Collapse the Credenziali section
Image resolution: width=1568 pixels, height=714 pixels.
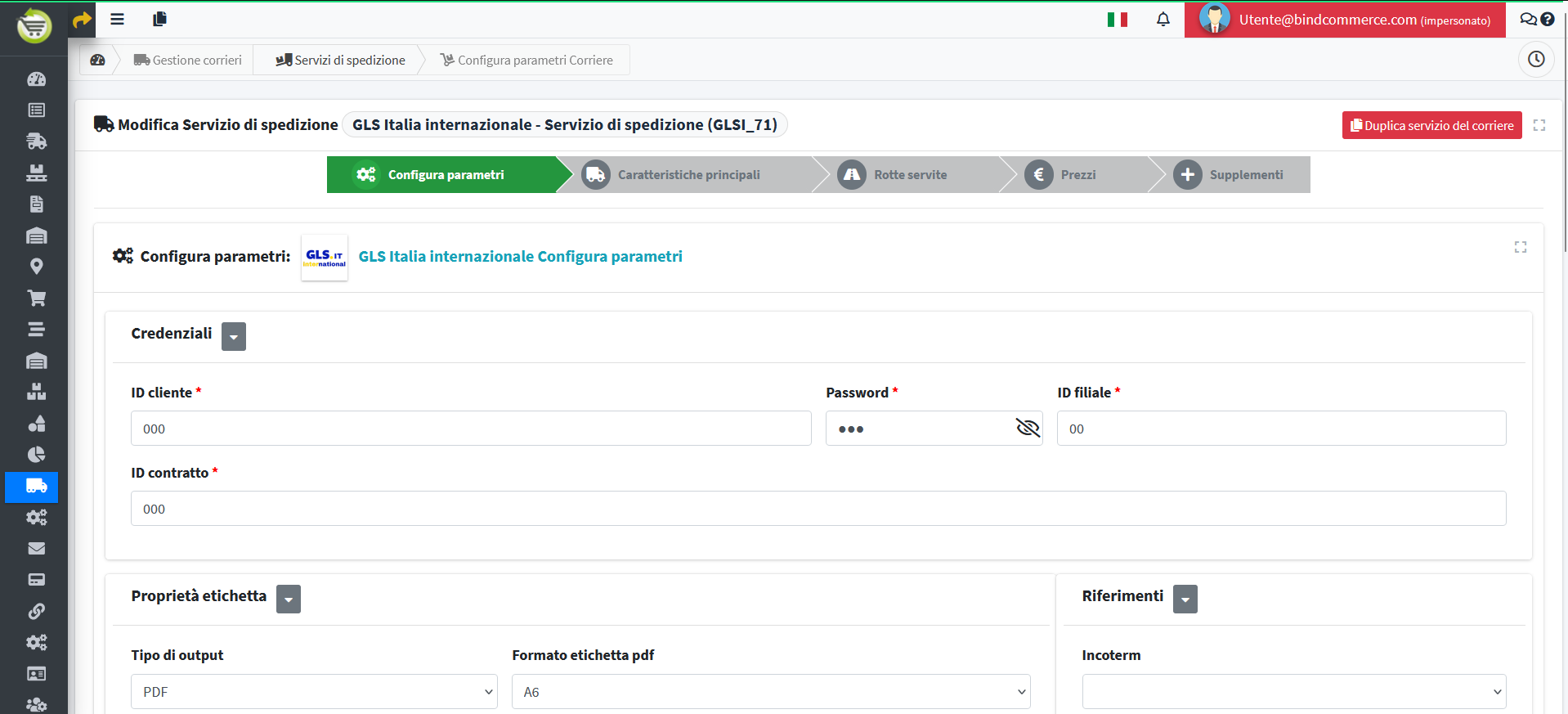pos(234,336)
